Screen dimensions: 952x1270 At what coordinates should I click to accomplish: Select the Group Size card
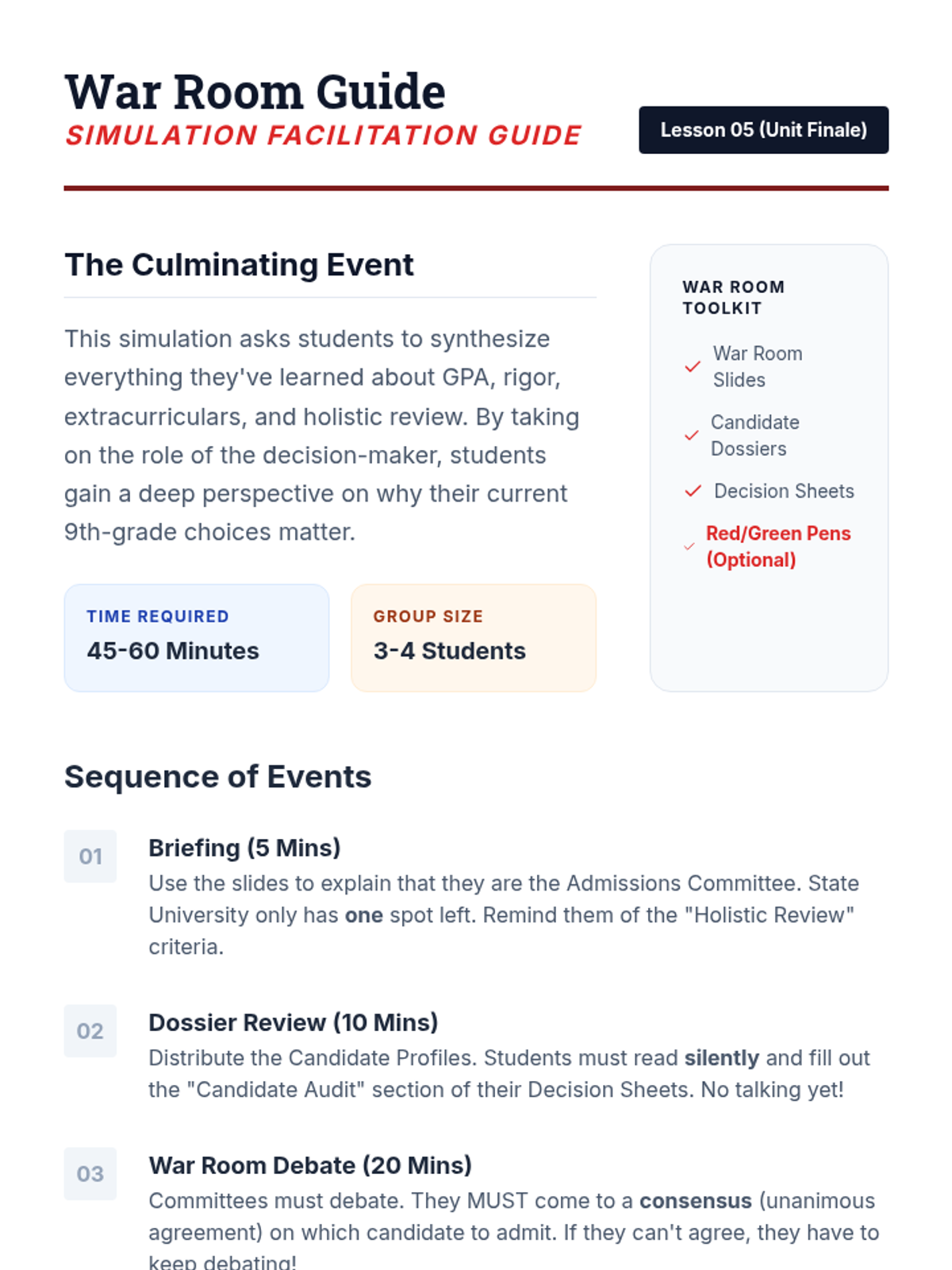474,638
